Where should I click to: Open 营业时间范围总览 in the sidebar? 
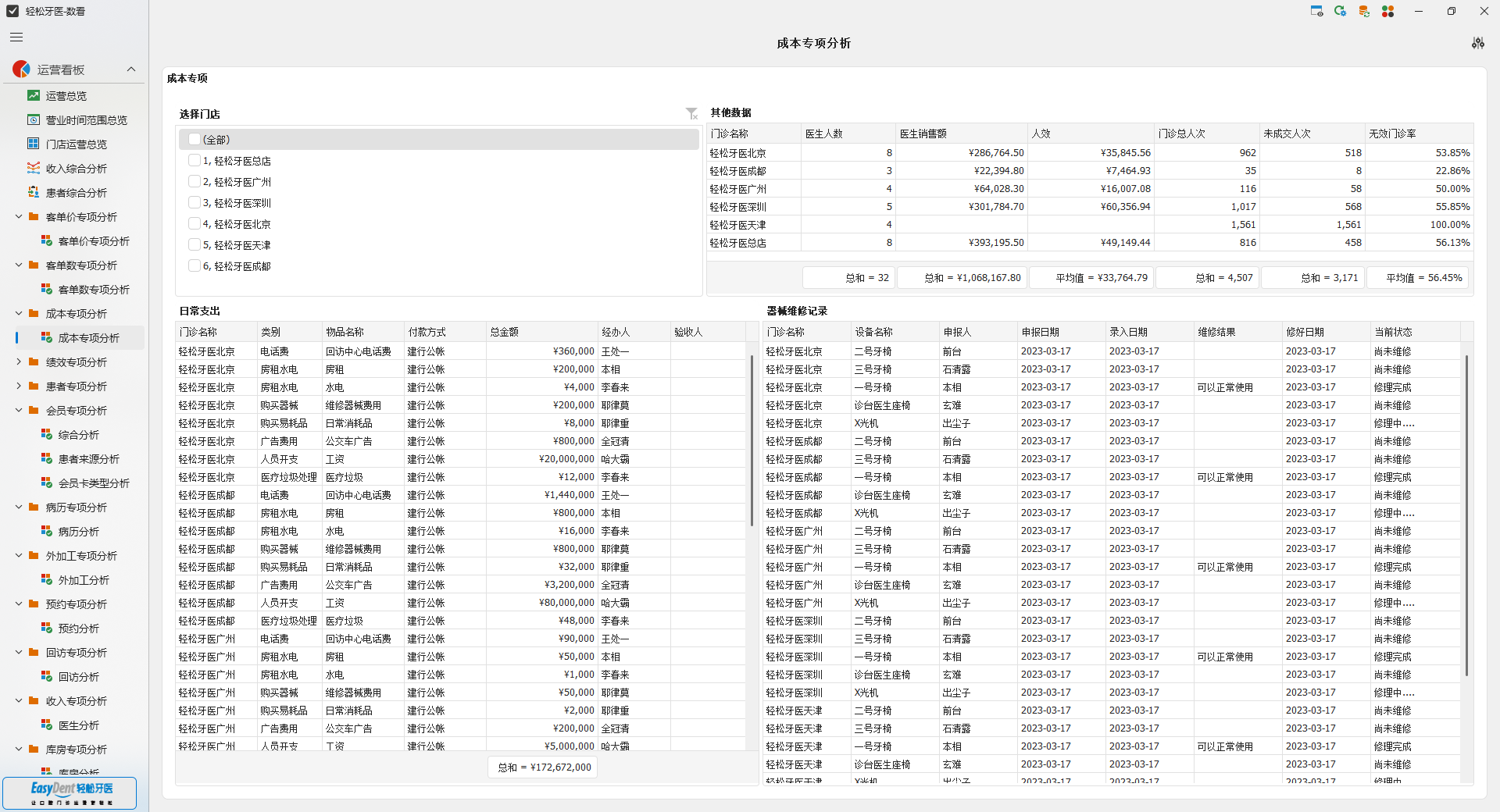(87, 120)
